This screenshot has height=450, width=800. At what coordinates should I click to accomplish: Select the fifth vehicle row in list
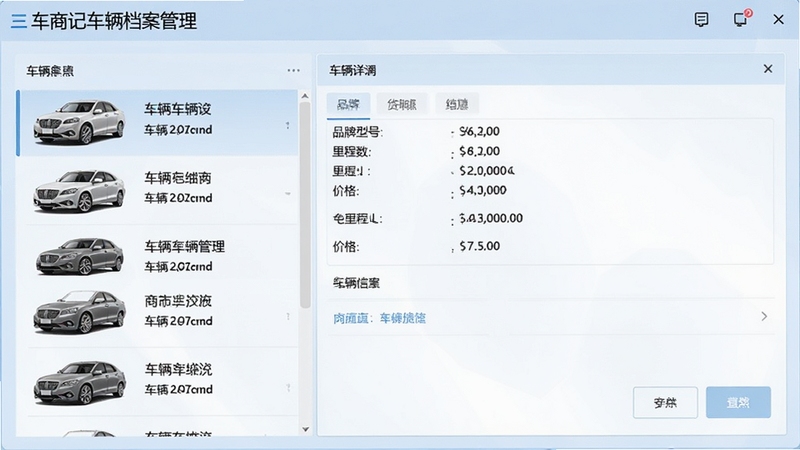[158, 380]
